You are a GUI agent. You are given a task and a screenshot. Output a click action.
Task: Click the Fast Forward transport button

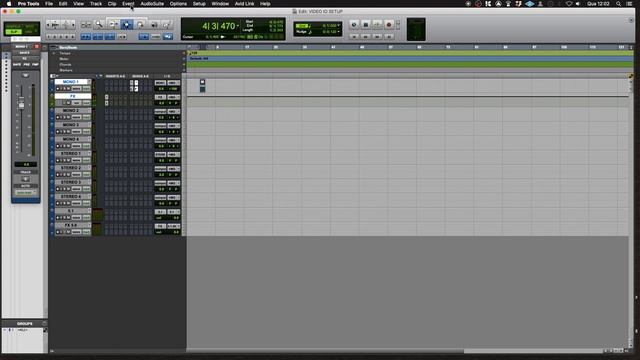(377, 37)
